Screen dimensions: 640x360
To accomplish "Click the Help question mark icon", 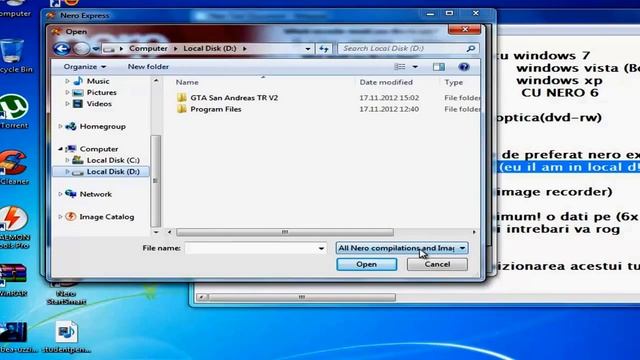I will [x=464, y=67].
